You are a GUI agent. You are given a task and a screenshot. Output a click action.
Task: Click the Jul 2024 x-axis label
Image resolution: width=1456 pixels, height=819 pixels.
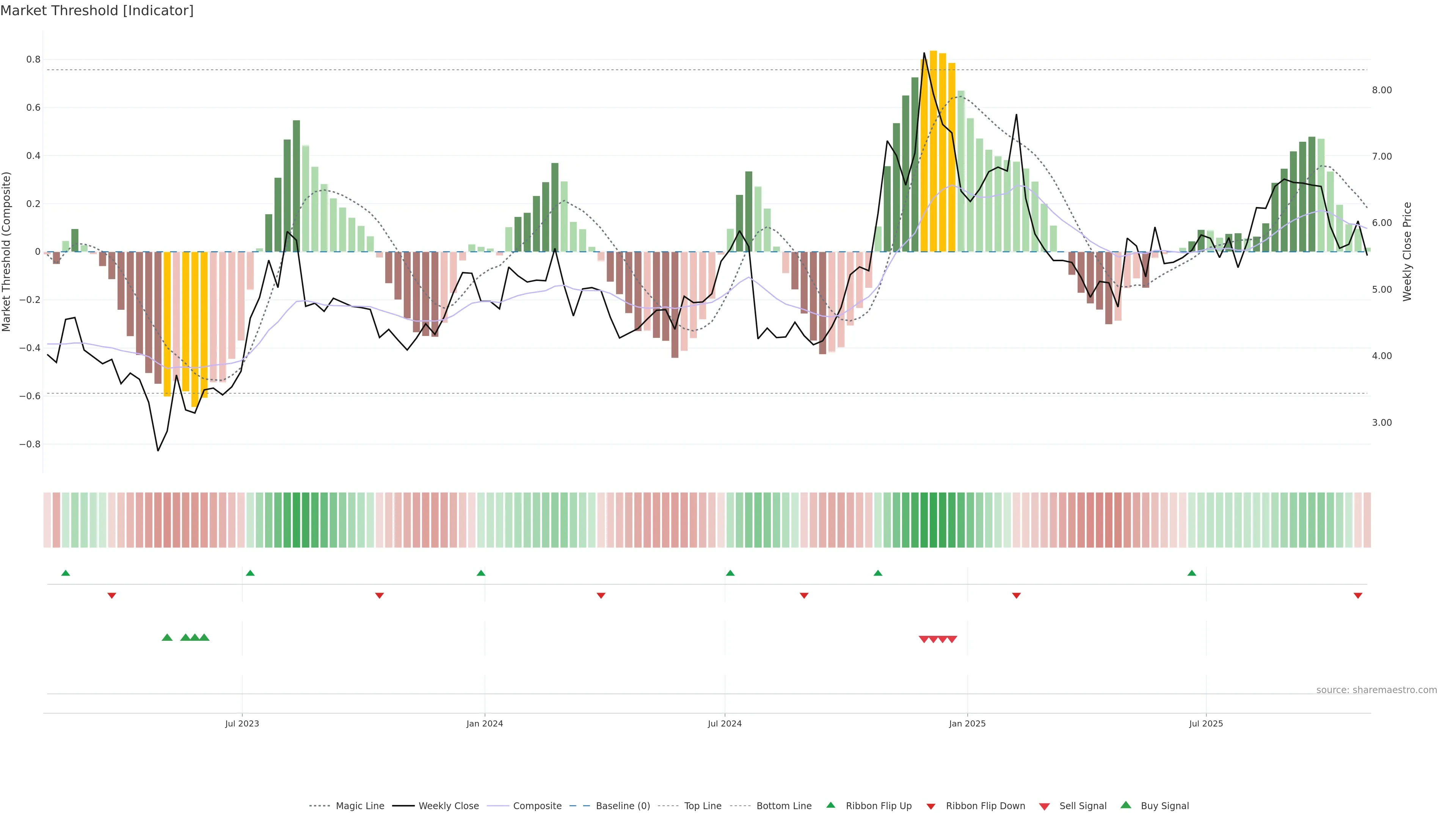tap(725, 723)
